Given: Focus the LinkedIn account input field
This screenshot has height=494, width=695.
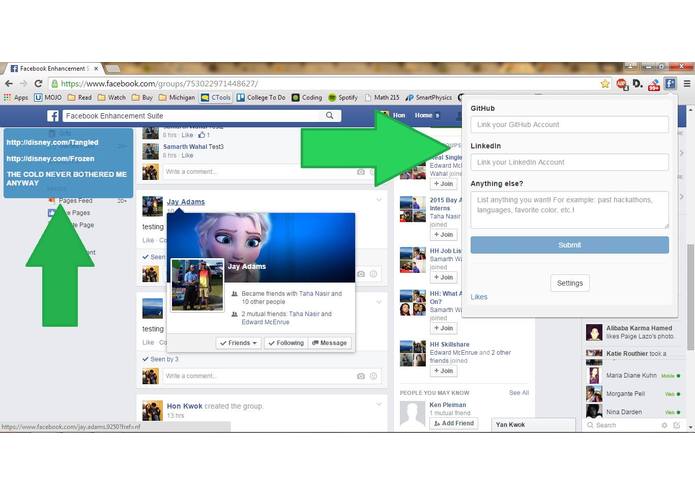Looking at the screenshot, I should coord(570,162).
